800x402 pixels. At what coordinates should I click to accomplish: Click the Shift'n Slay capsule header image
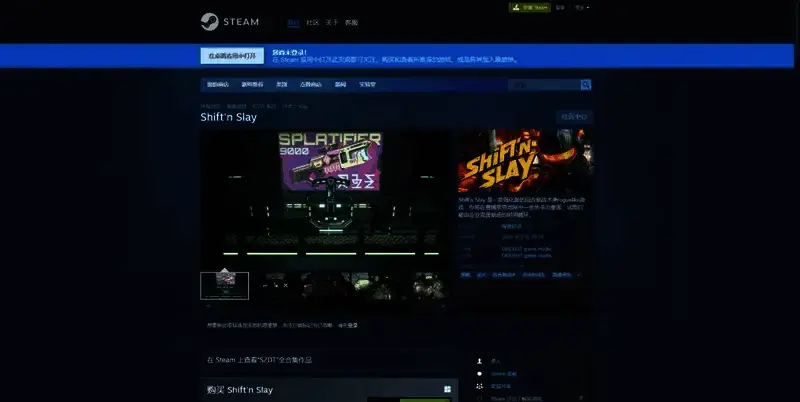525,162
